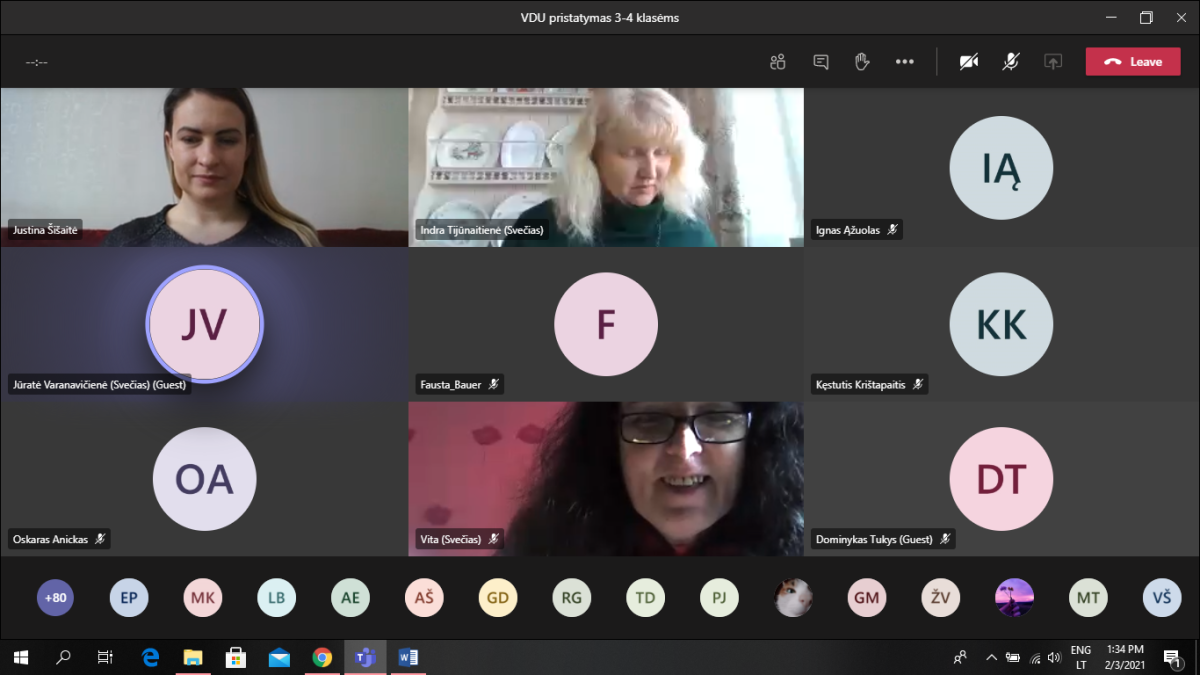Unmute the microphone in toolbar
Viewport: 1200px width, 675px height.
click(1011, 62)
